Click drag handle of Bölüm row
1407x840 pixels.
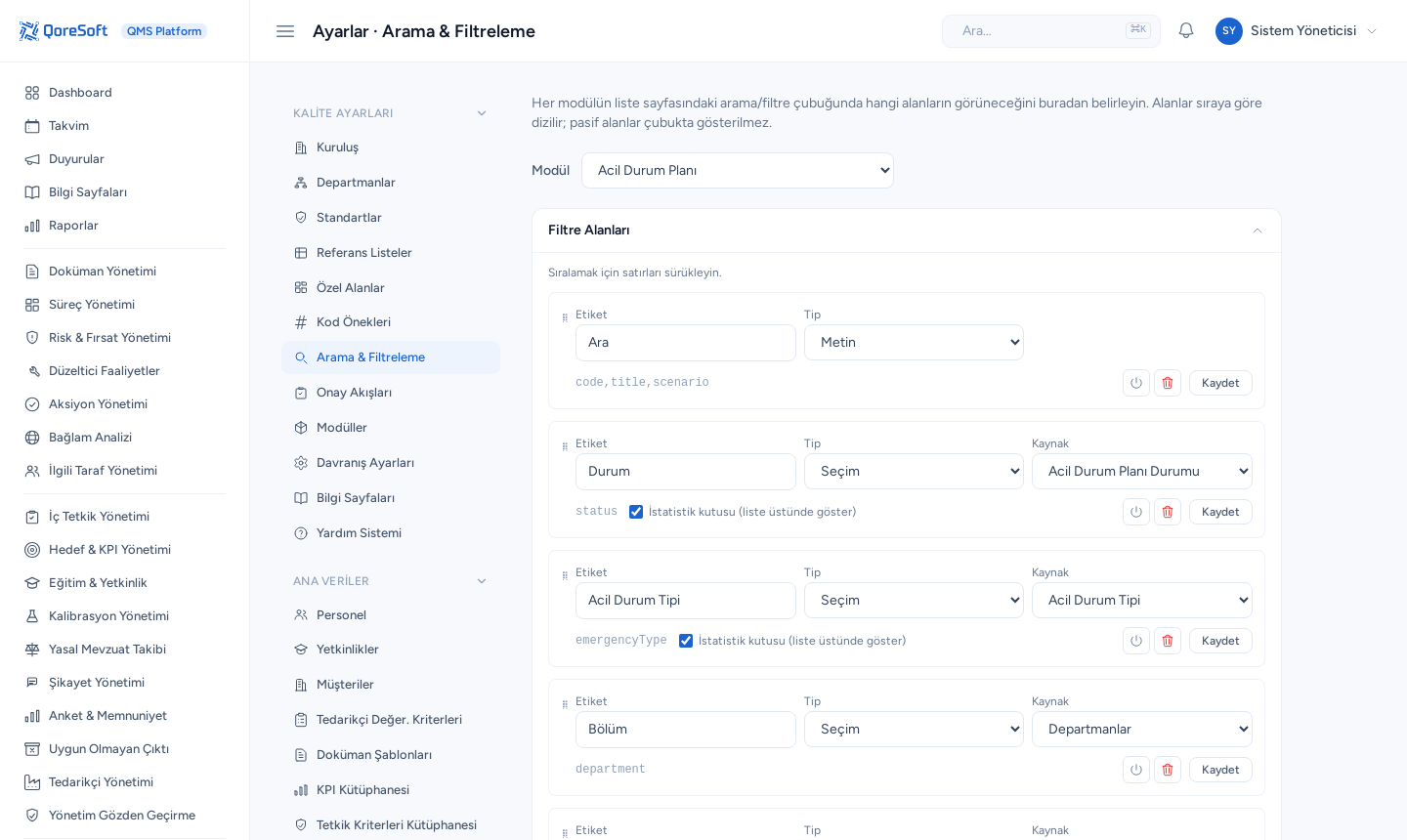click(565, 704)
